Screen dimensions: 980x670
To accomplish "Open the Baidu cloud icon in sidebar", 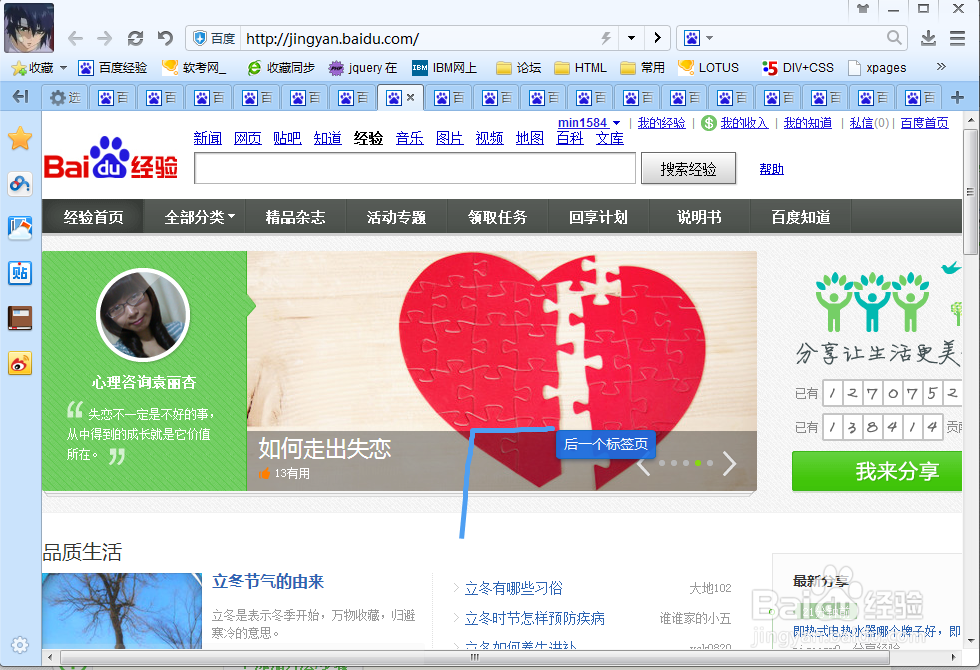I will tap(20, 184).
